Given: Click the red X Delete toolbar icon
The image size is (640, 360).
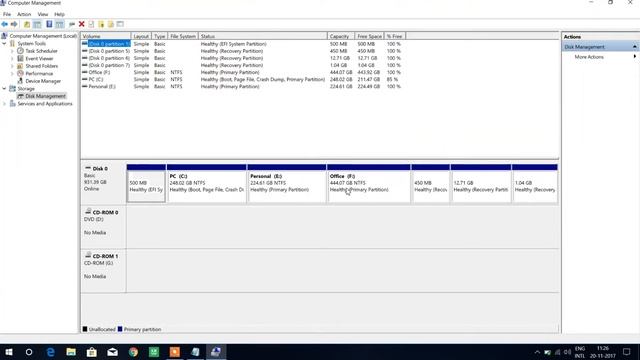Looking at the screenshot, I should 82,24.
